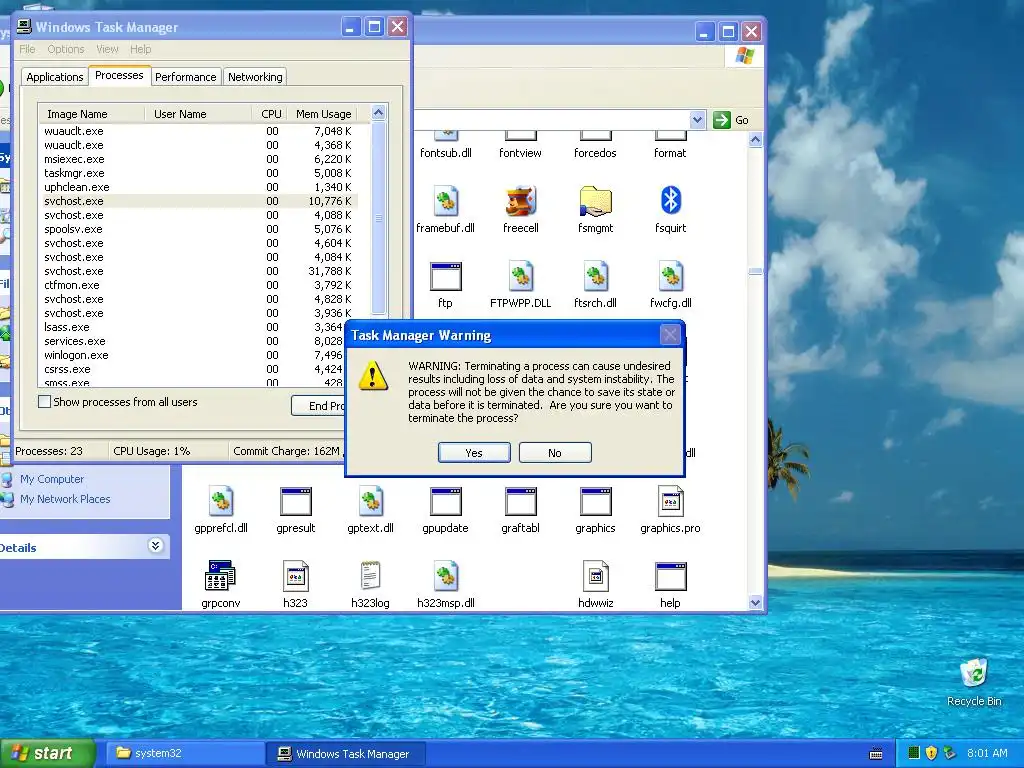Open the Task Manager View menu
This screenshot has height=768, width=1024.
[107, 49]
